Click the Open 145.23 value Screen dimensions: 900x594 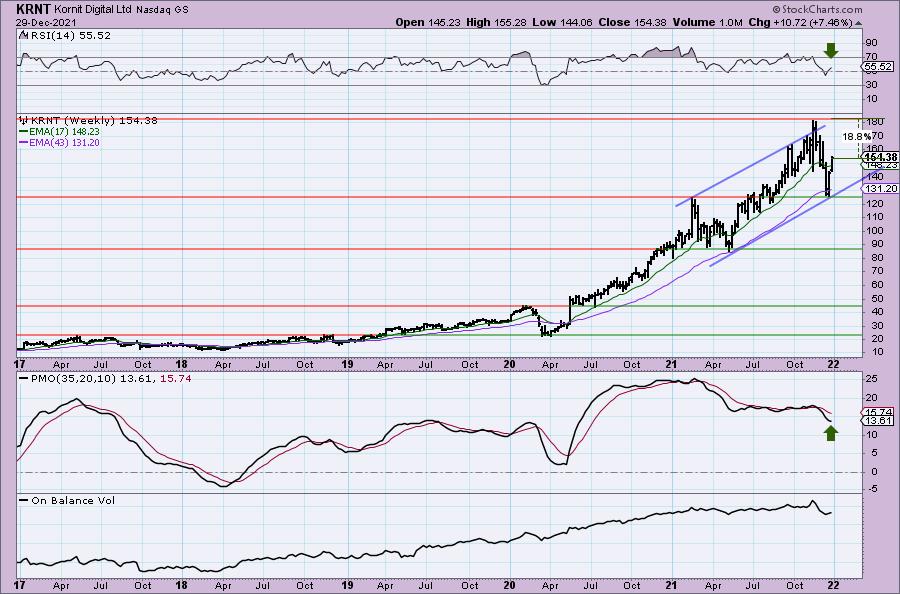tap(429, 22)
